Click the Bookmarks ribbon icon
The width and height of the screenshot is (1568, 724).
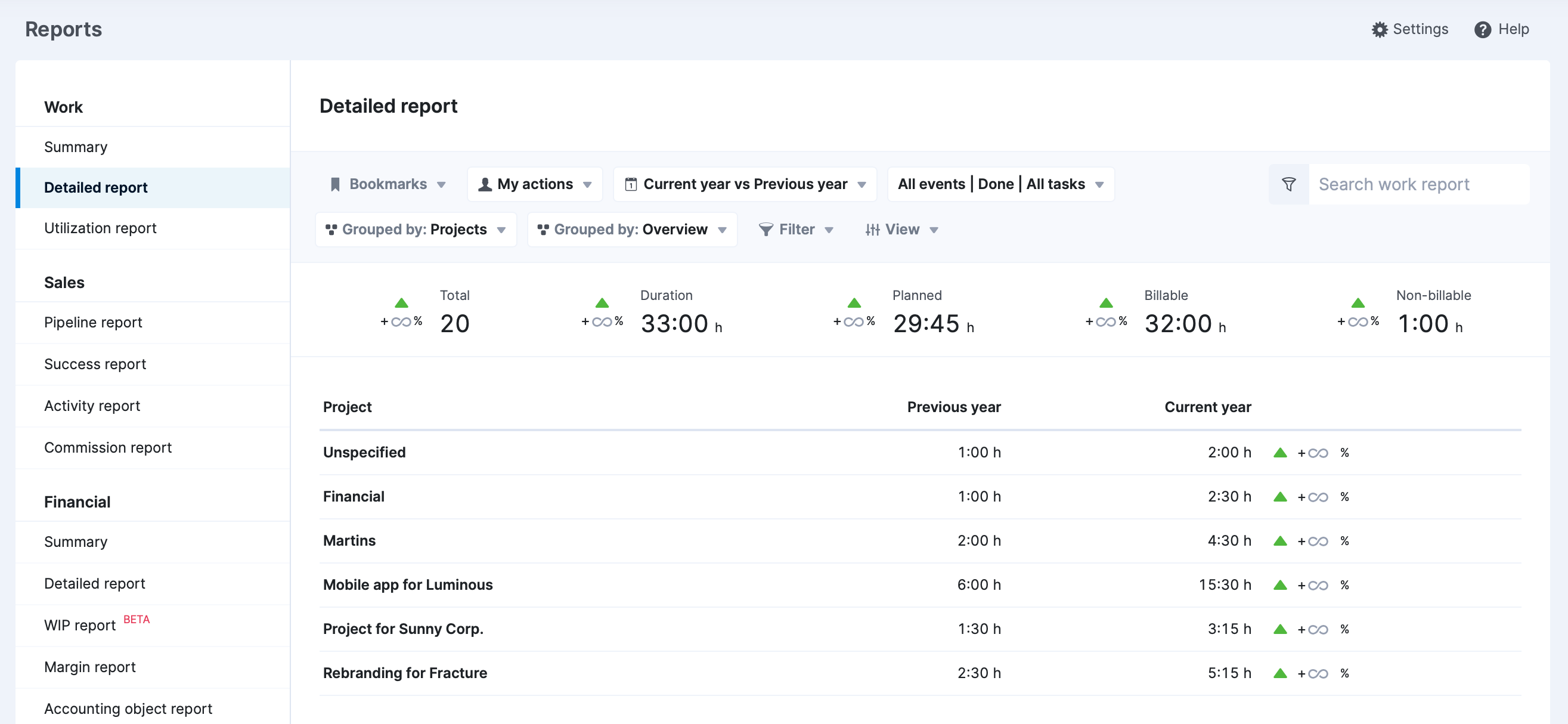[x=335, y=184]
